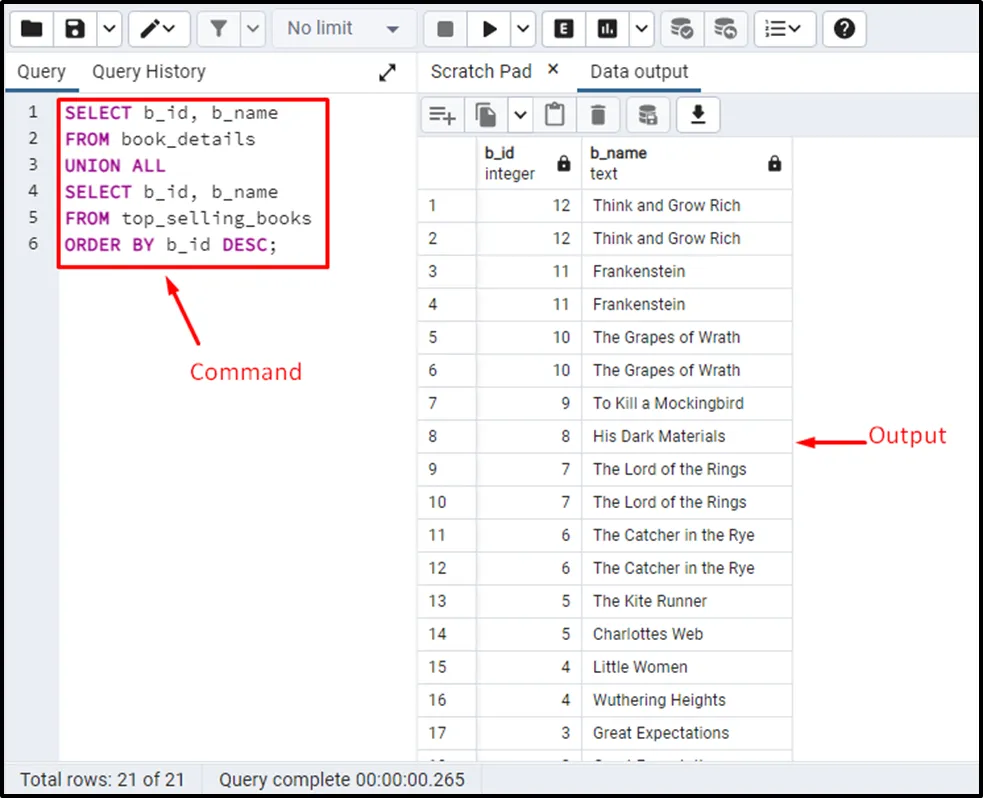983x798 pixels.
Task: Click the Delete row trash icon
Action: pyautogui.click(x=598, y=116)
